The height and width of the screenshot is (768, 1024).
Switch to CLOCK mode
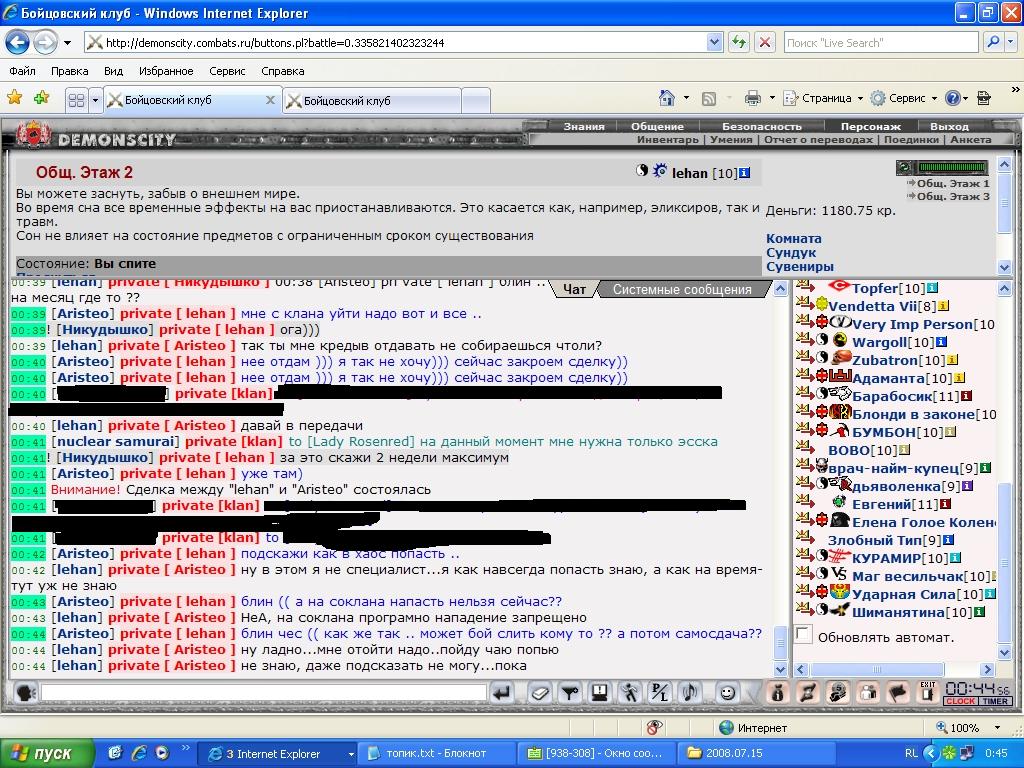click(960, 701)
